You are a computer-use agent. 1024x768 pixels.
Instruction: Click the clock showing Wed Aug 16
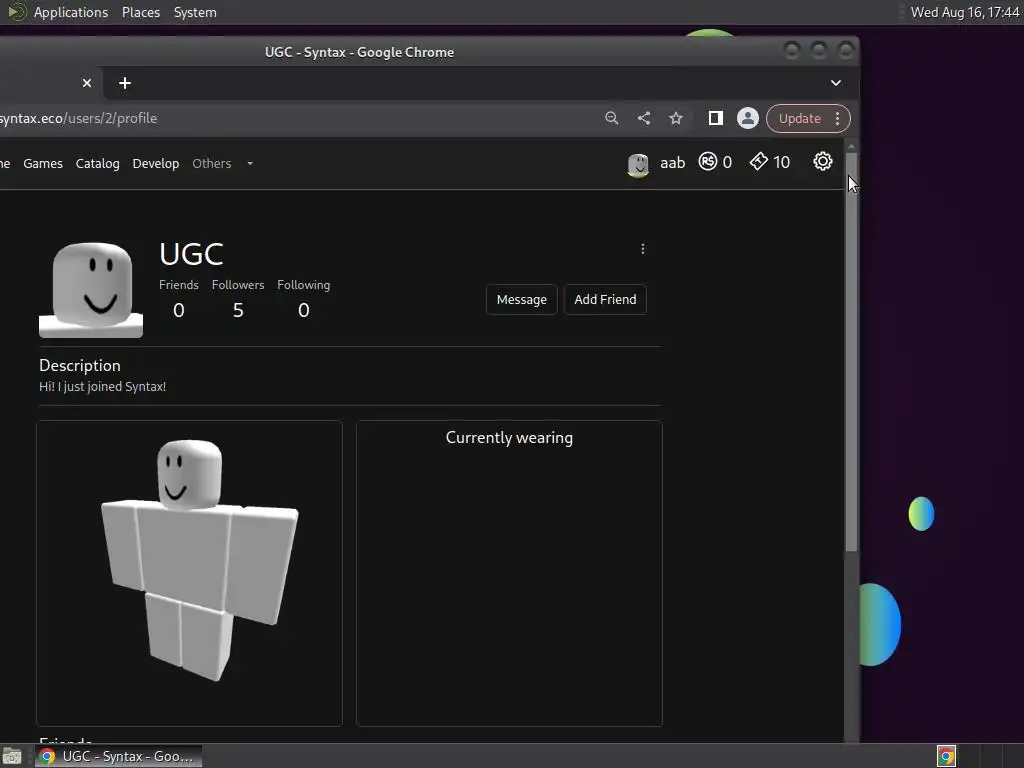point(965,12)
